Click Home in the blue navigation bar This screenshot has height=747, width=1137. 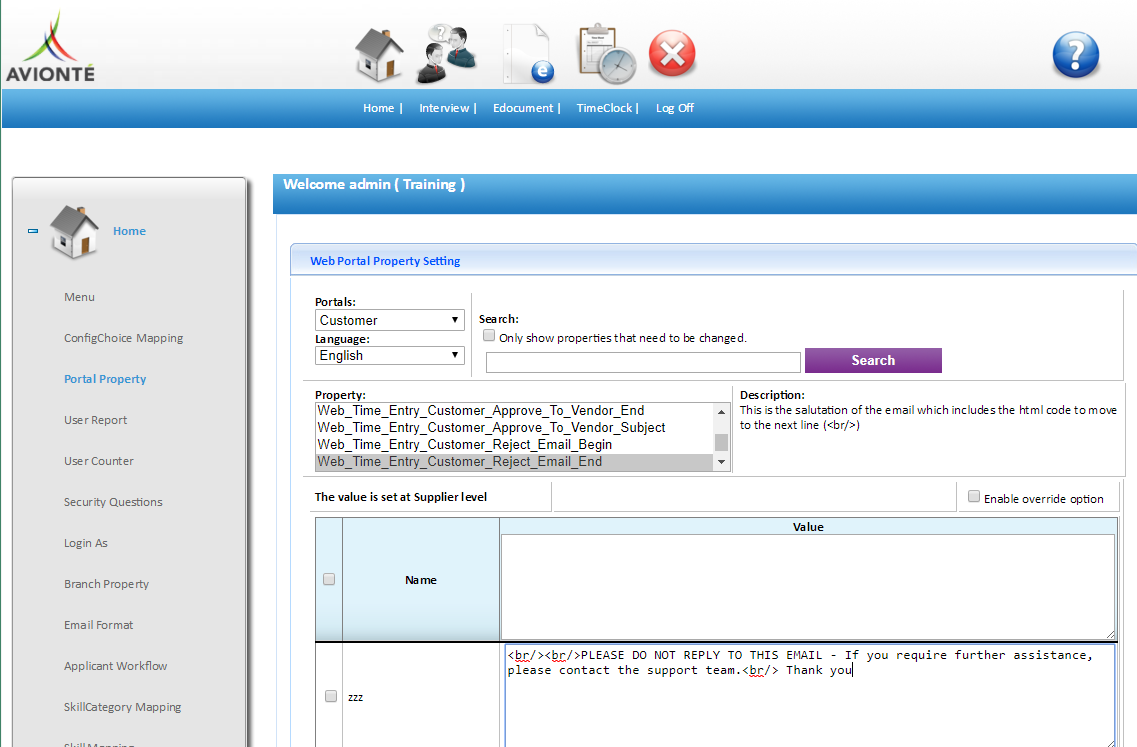[x=379, y=108]
